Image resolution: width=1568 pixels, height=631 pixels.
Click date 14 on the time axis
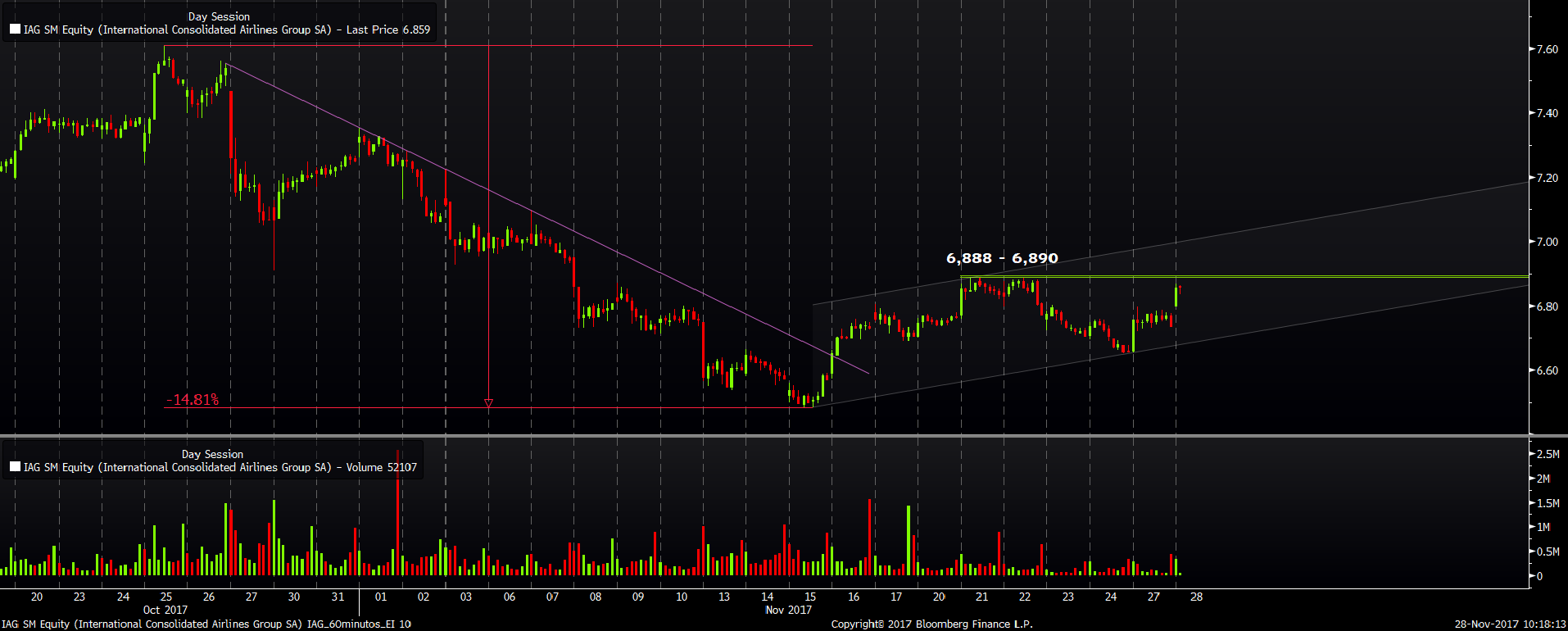click(x=768, y=597)
